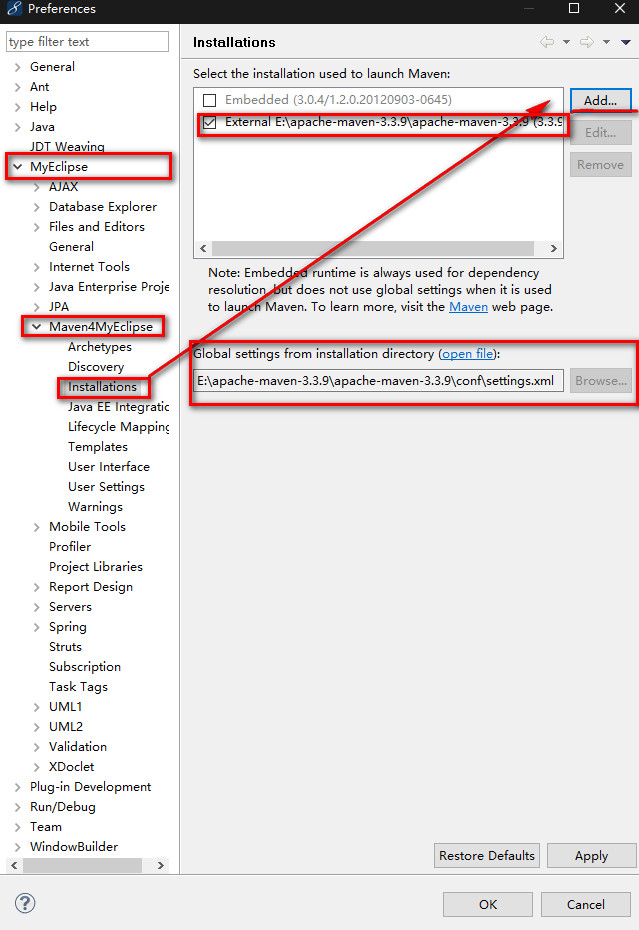
Task: Select the Run/Debug preferences item
Action: (63, 807)
